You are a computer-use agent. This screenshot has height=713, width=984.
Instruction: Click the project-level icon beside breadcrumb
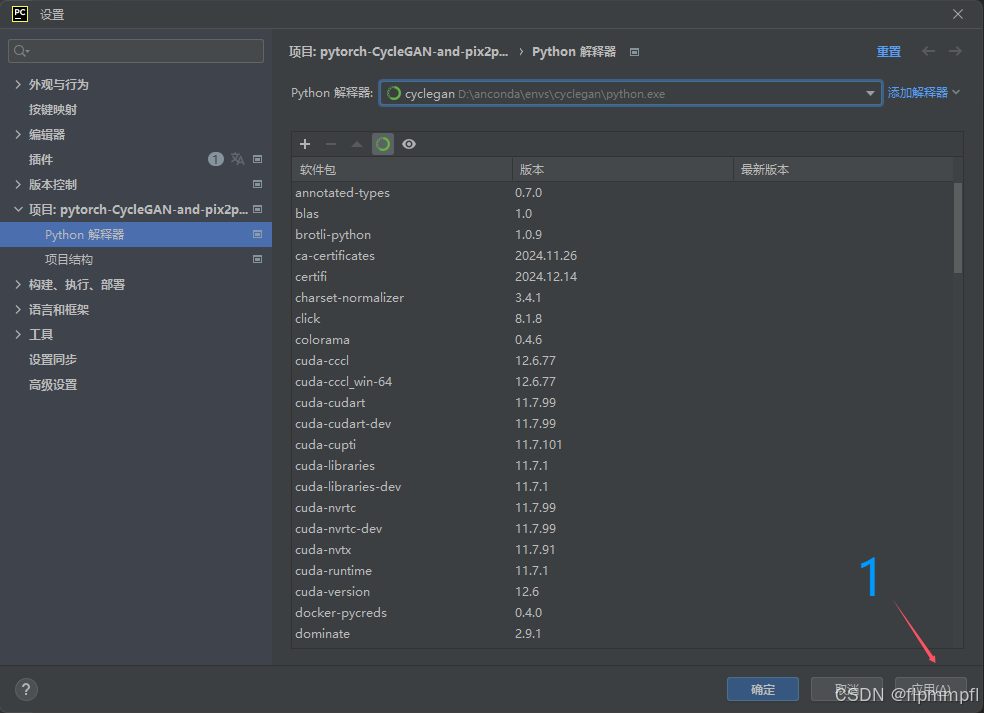click(634, 52)
